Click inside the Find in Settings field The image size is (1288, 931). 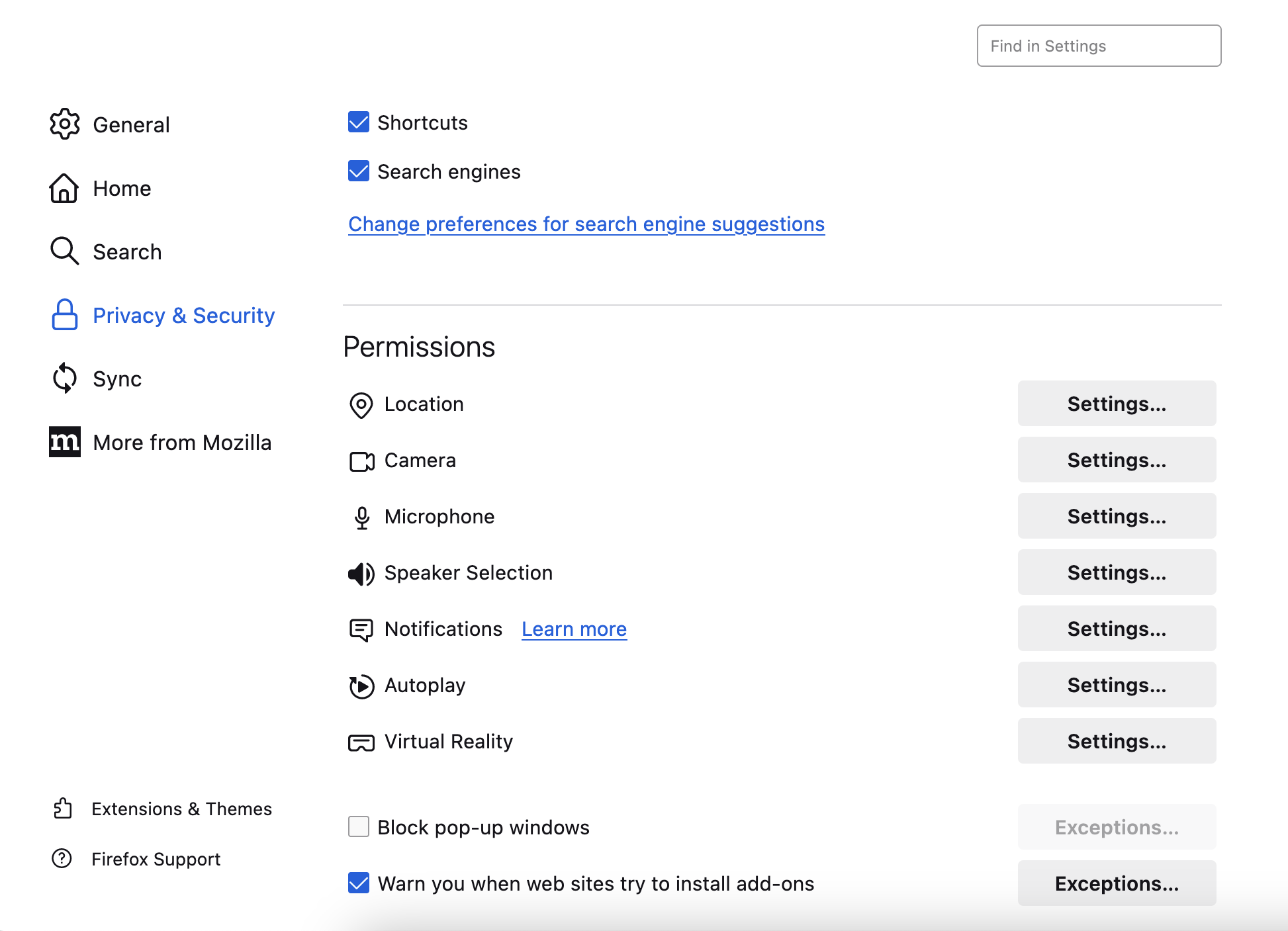coord(1098,45)
